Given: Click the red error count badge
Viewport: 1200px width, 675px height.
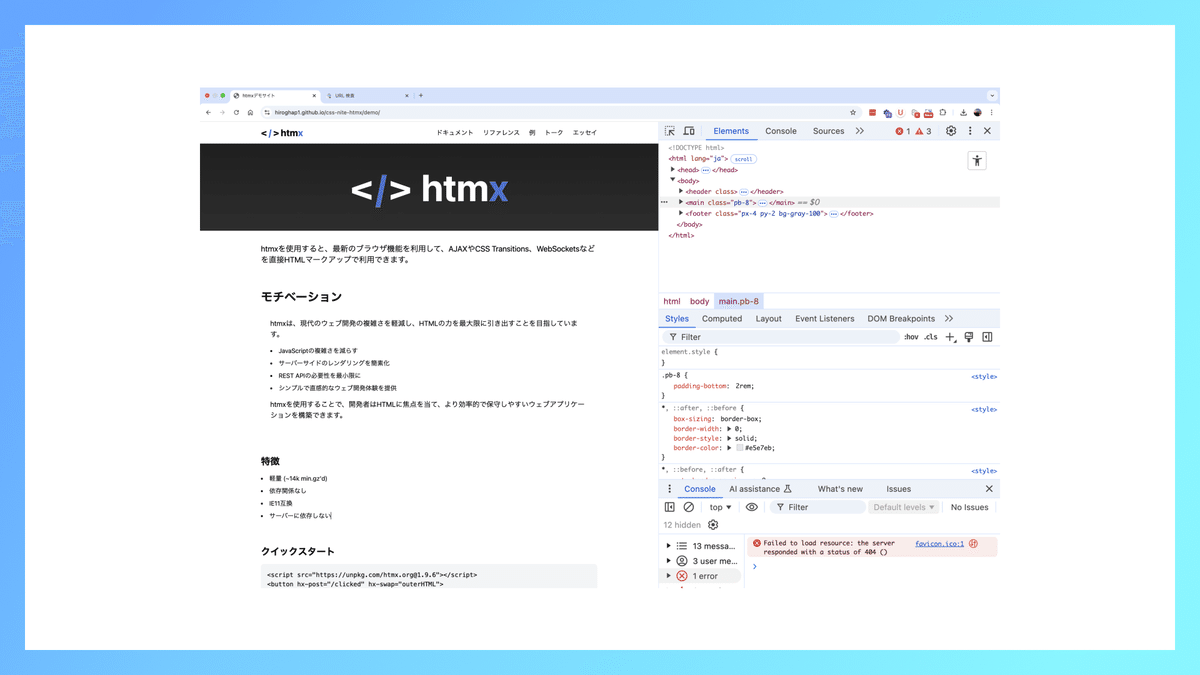Looking at the screenshot, I should (x=903, y=131).
